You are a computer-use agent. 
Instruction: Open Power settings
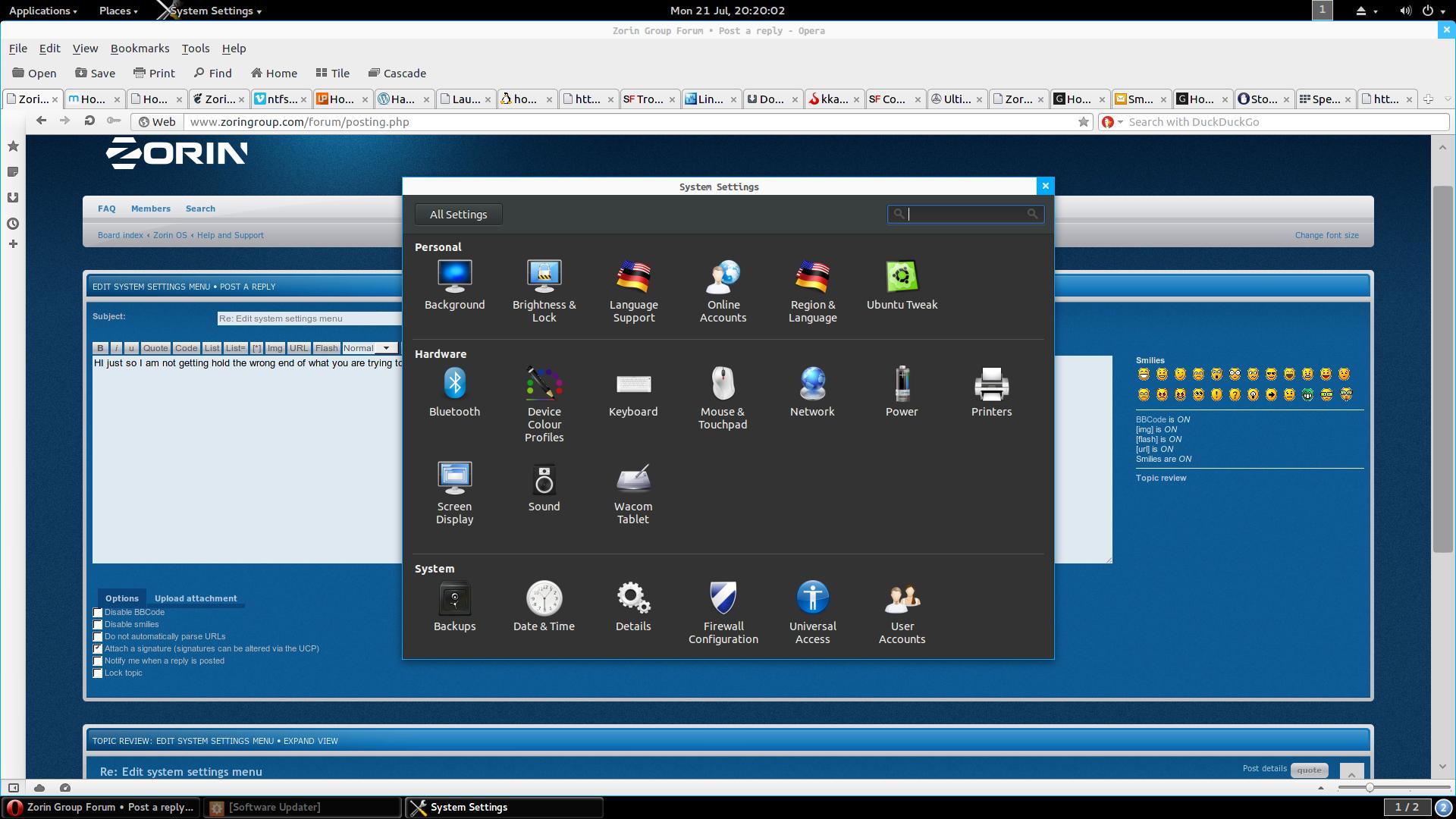902,392
